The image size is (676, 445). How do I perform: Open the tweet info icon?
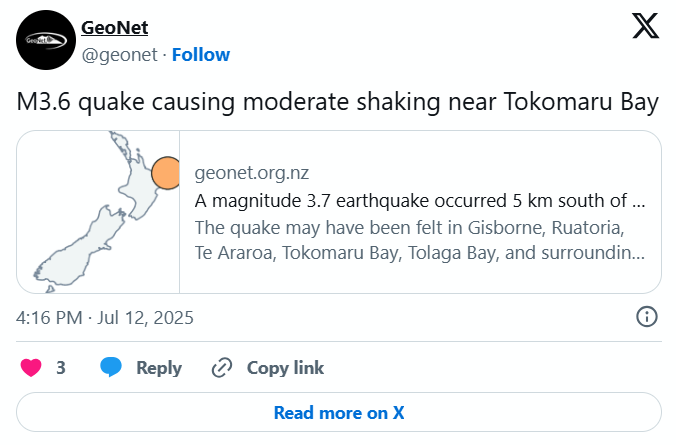[647, 317]
